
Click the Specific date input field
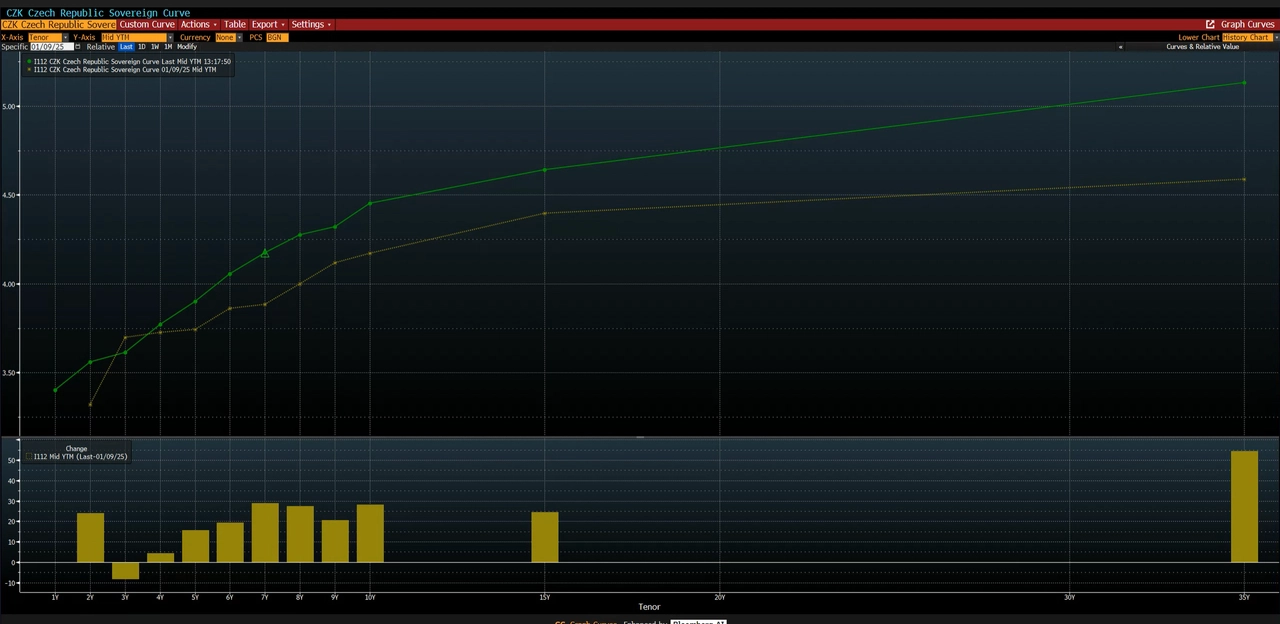point(51,47)
